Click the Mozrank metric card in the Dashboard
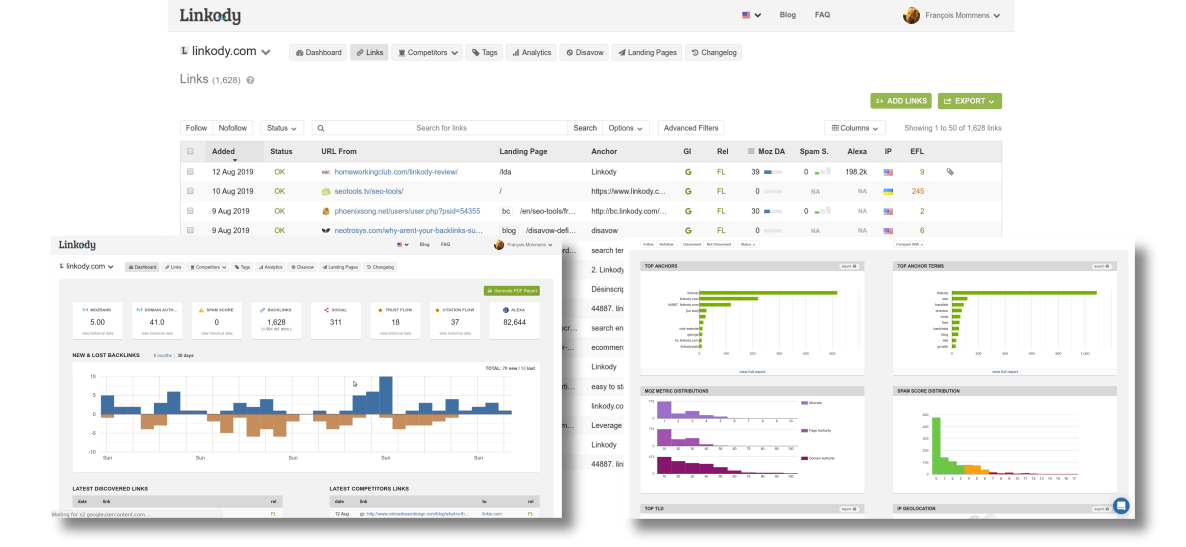This screenshot has height=547, width=1186. [97, 322]
